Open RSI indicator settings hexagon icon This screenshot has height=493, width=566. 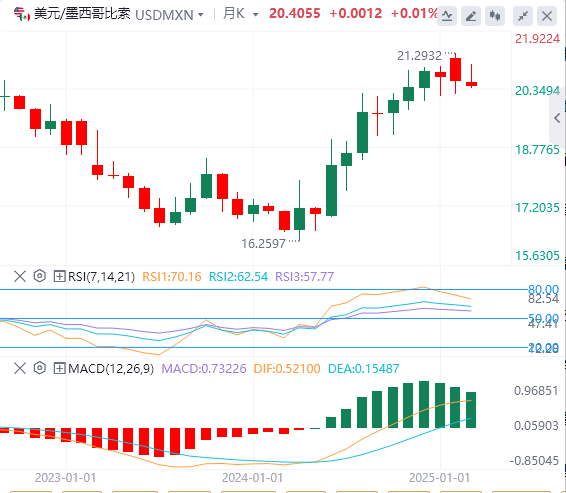[40, 276]
